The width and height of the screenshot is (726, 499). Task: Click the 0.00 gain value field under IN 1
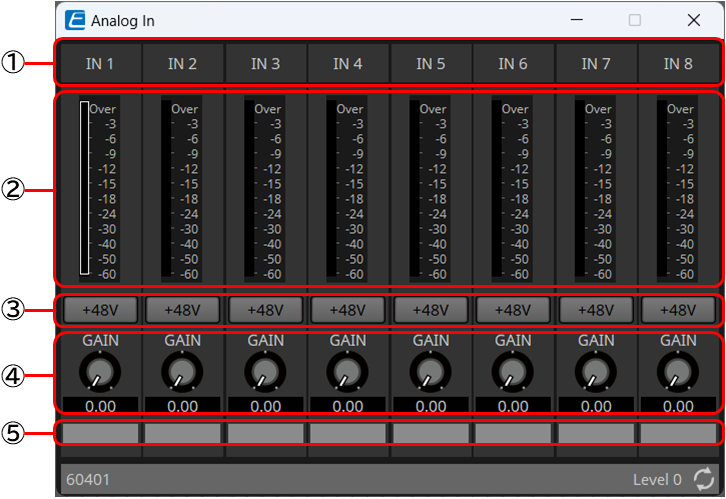[100, 405]
